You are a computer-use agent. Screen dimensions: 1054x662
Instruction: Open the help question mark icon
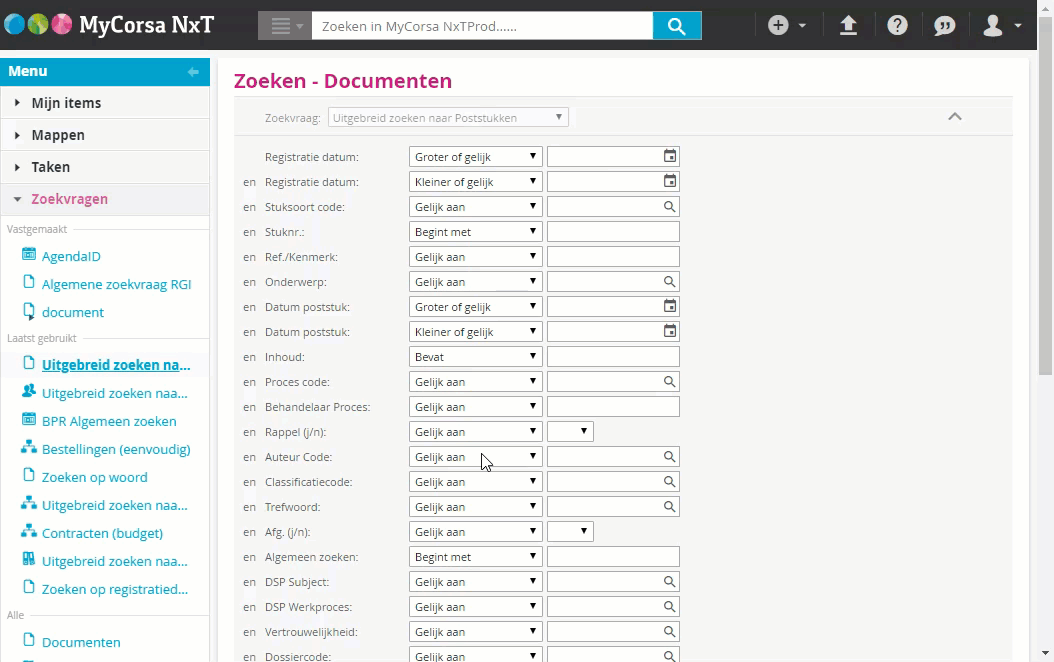pos(897,26)
